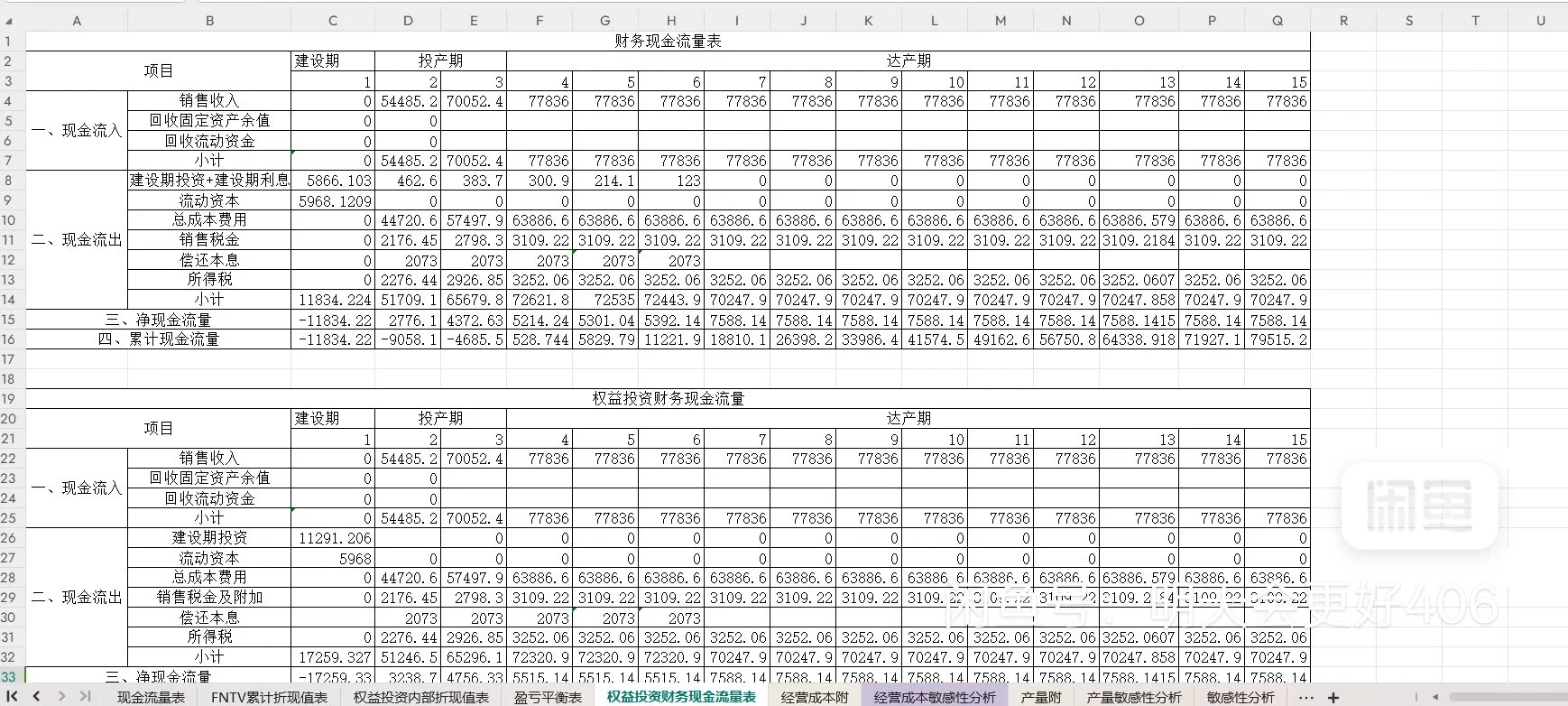Select 流动资本 cell in row 27

(209, 558)
